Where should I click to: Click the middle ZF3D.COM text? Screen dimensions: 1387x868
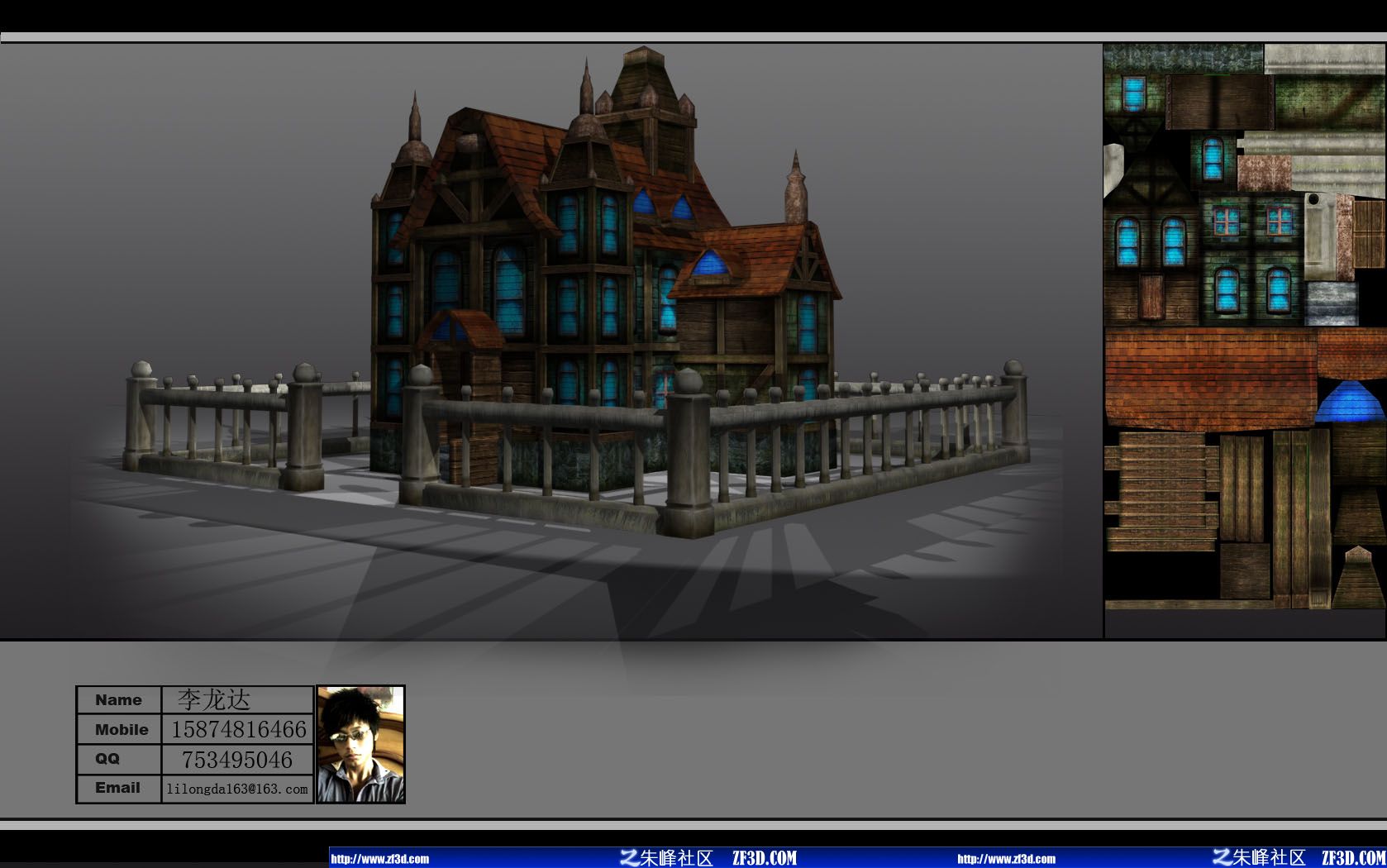[x=765, y=858]
